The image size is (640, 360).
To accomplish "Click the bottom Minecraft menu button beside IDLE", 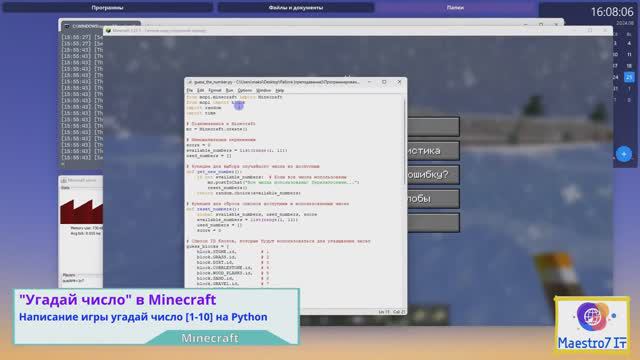I will [433, 222].
